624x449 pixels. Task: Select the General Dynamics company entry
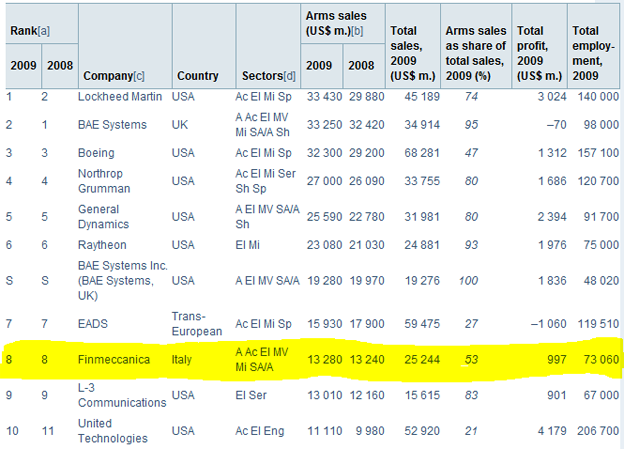(105, 217)
